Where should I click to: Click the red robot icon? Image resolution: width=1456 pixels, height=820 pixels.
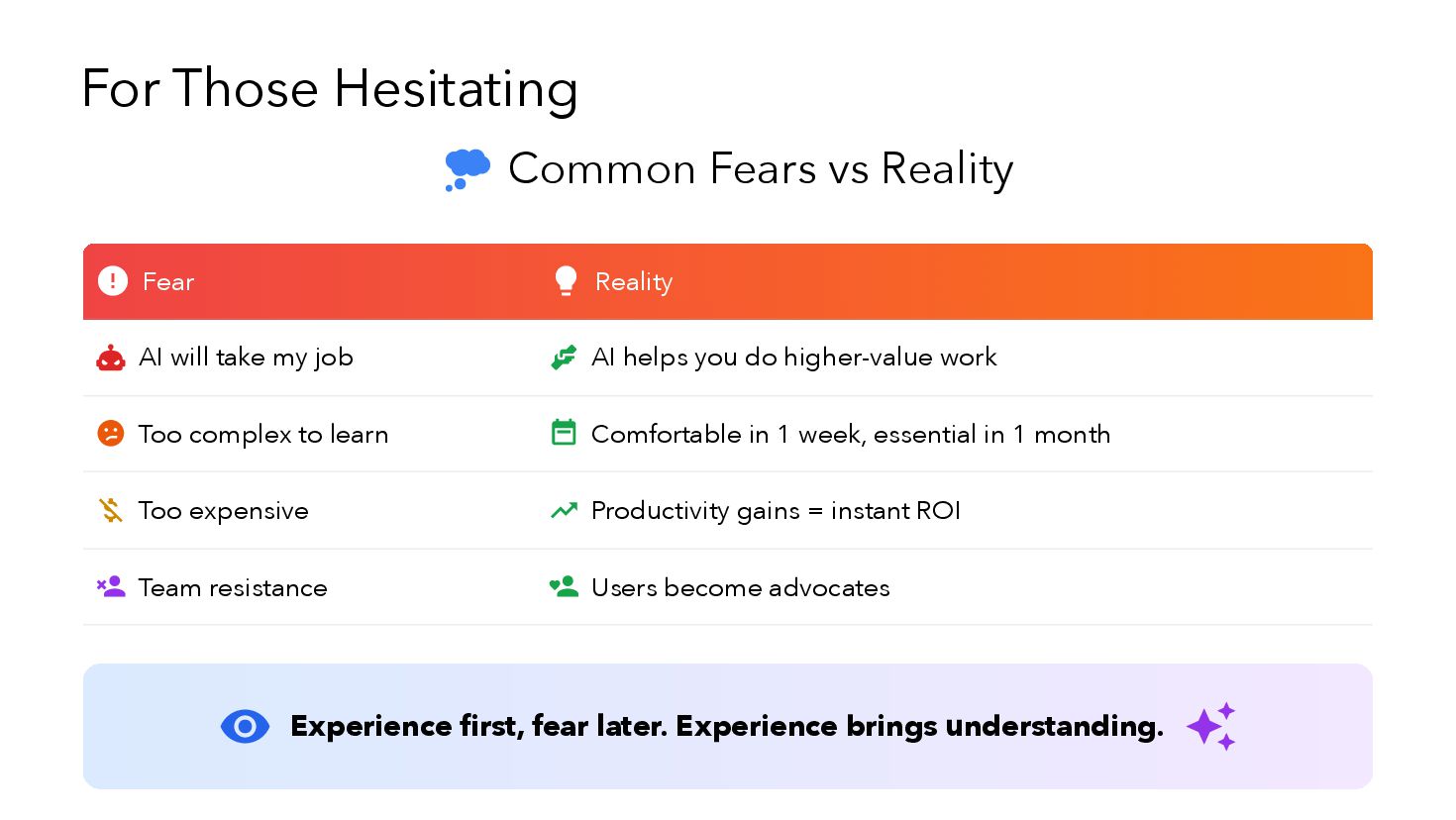[111, 358]
